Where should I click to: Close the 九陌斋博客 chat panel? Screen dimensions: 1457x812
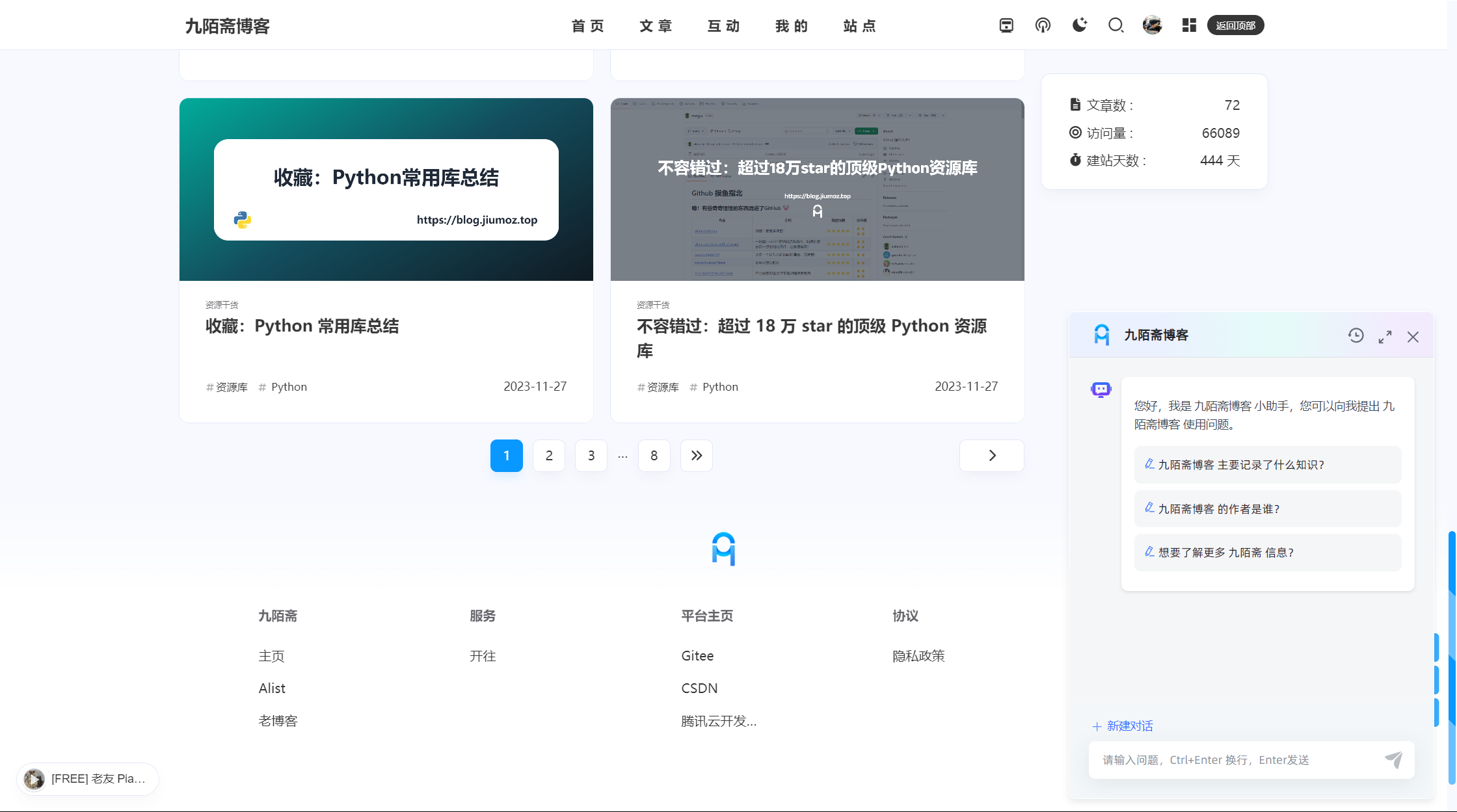pyautogui.click(x=1413, y=336)
